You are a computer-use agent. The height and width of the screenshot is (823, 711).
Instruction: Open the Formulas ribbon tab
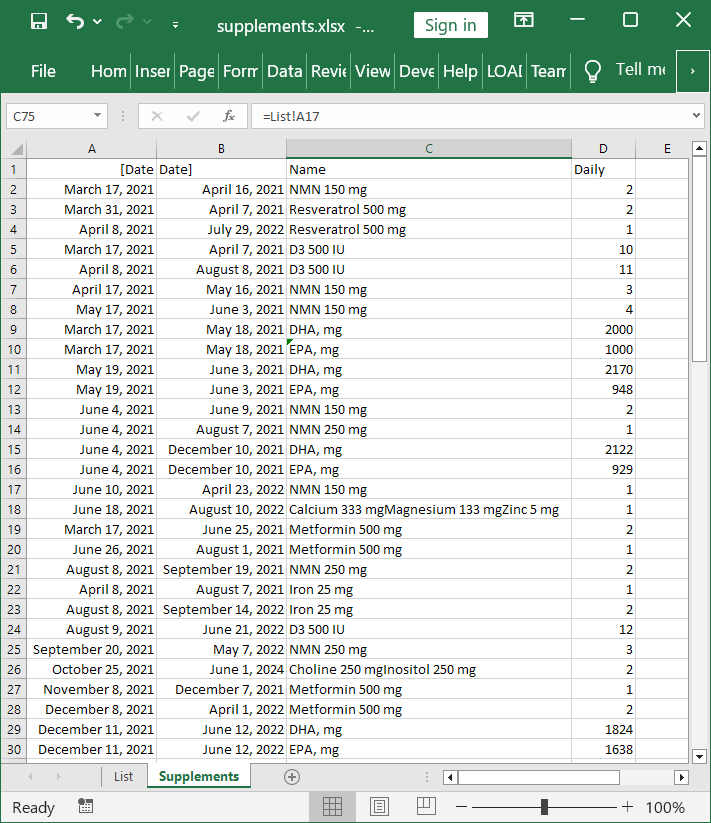point(240,71)
